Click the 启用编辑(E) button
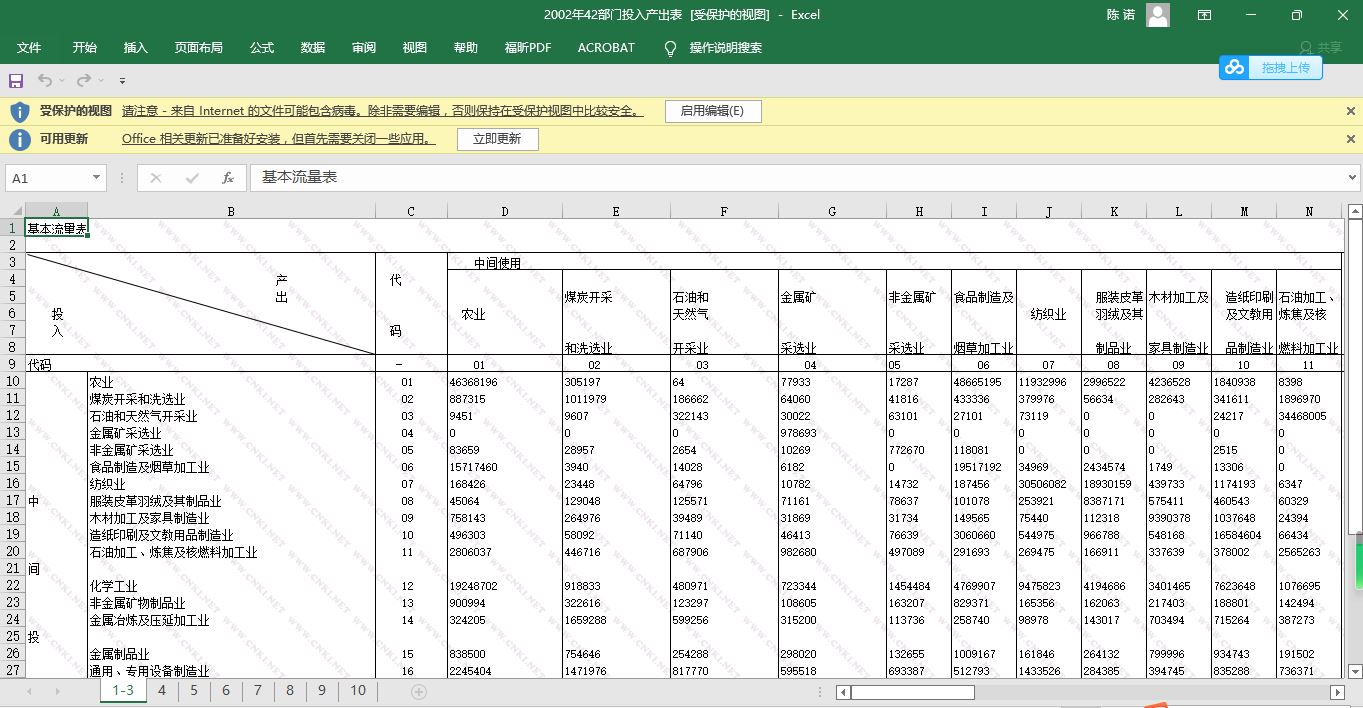The width and height of the screenshot is (1363, 708). tap(712, 111)
